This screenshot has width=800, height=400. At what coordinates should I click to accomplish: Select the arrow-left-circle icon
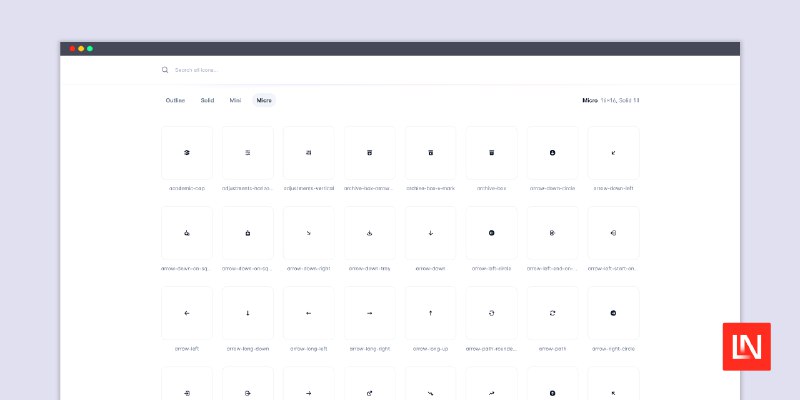coord(491,233)
